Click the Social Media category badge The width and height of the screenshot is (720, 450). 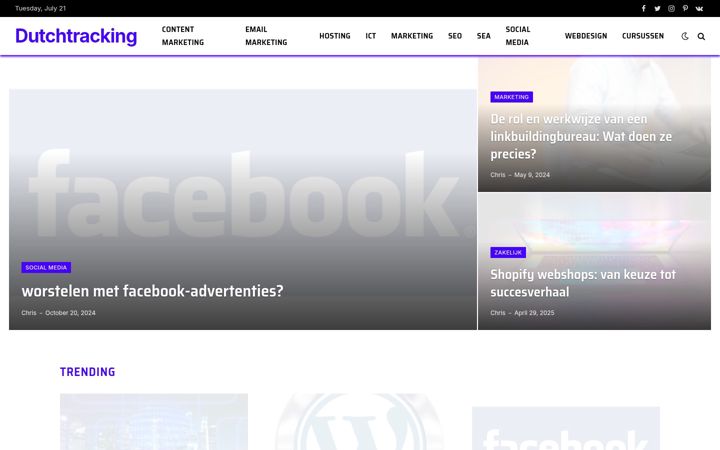46,267
